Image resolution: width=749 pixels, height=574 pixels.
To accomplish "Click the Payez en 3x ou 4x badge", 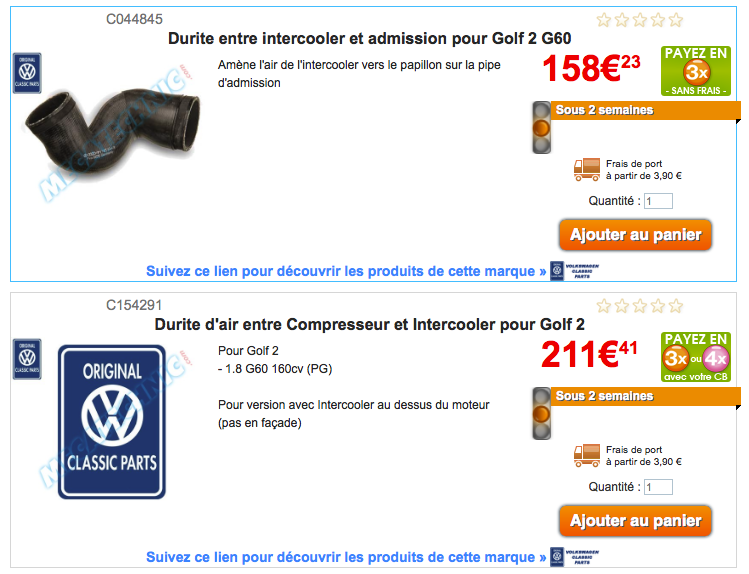I will pyautogui.click(x=696, y=357).
